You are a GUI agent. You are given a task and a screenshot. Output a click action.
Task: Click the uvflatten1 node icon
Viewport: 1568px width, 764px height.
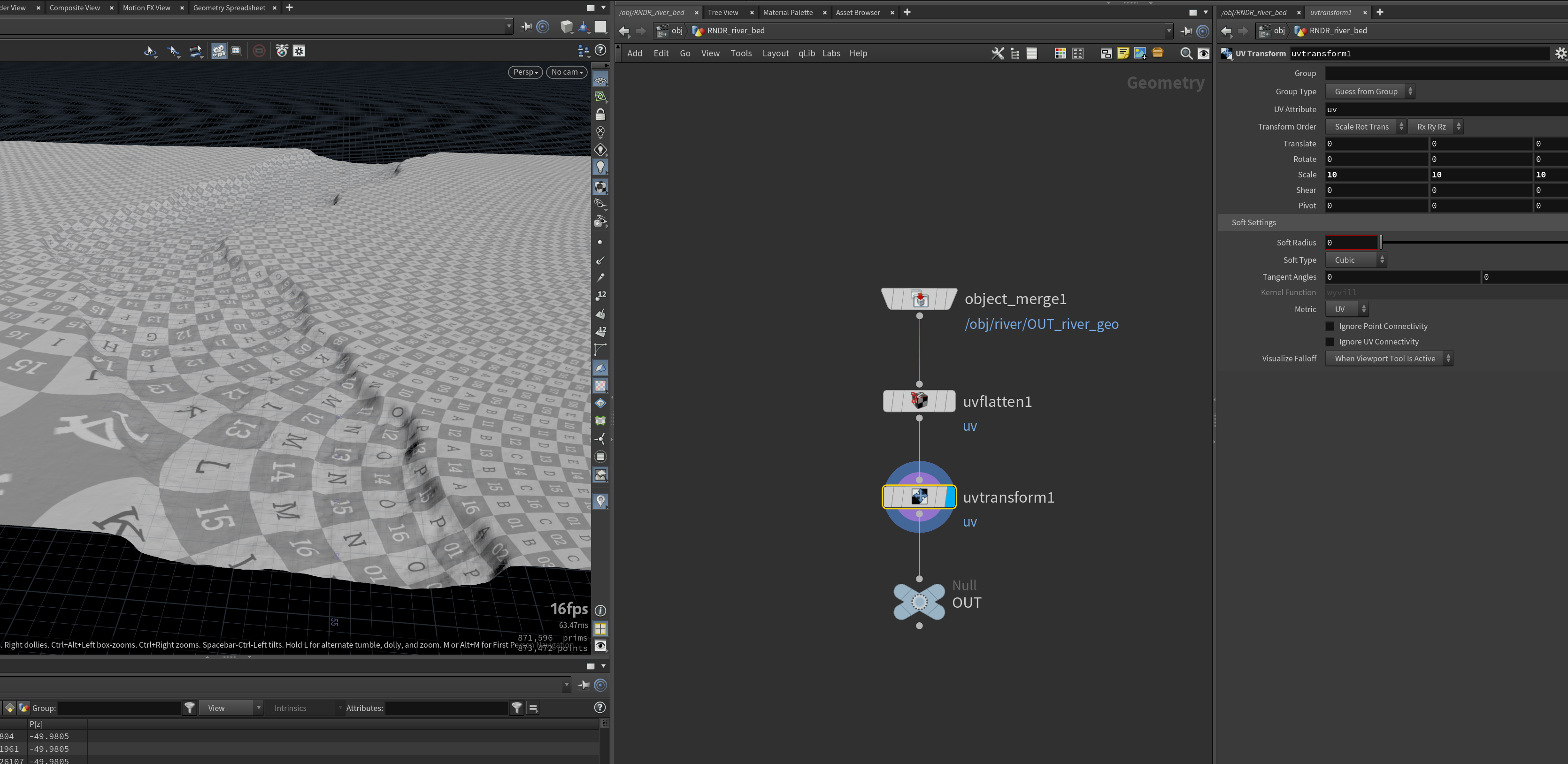point(919,401)
